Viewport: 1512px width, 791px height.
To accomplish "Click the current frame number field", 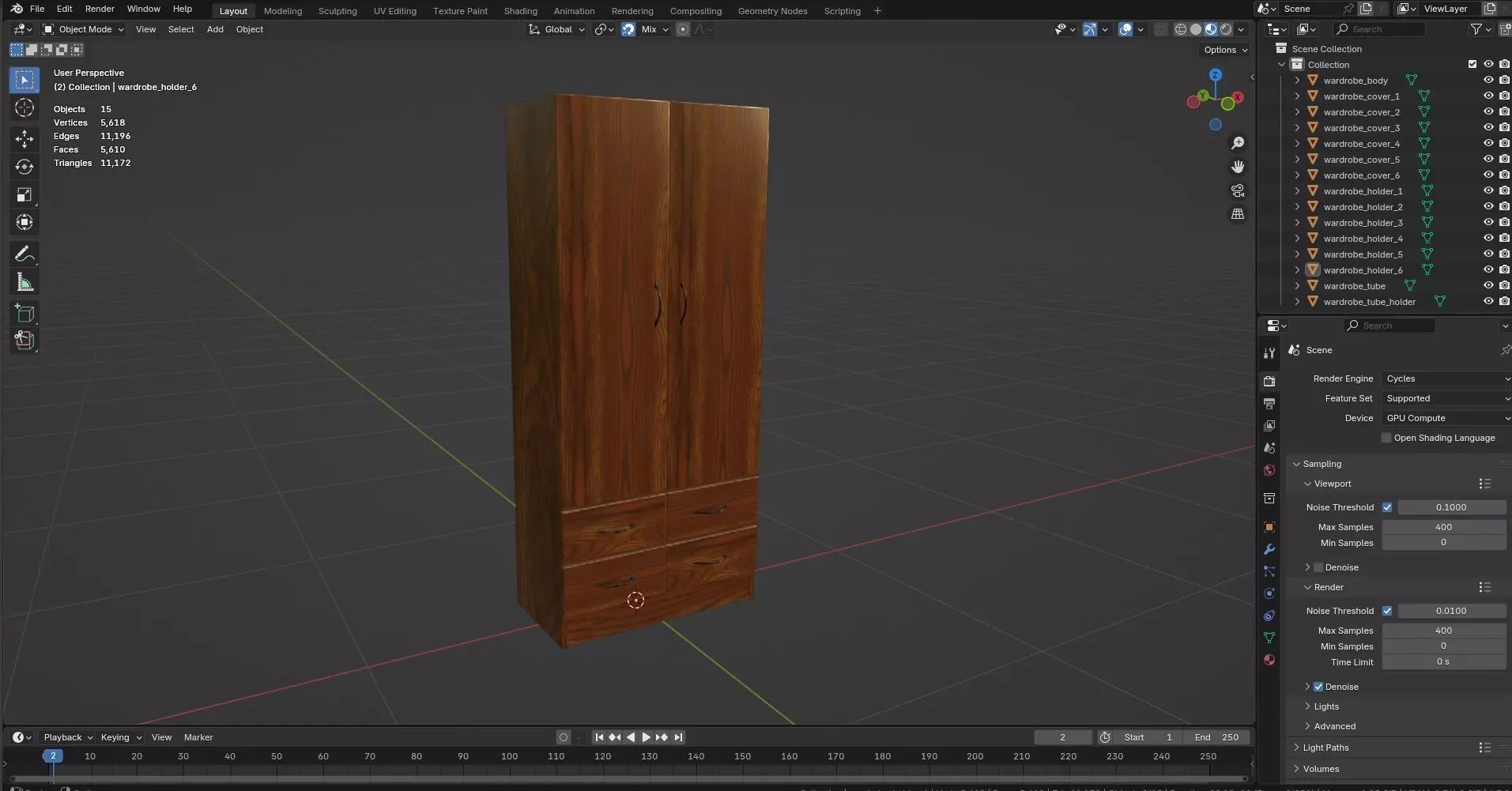I will point(1062,737).
